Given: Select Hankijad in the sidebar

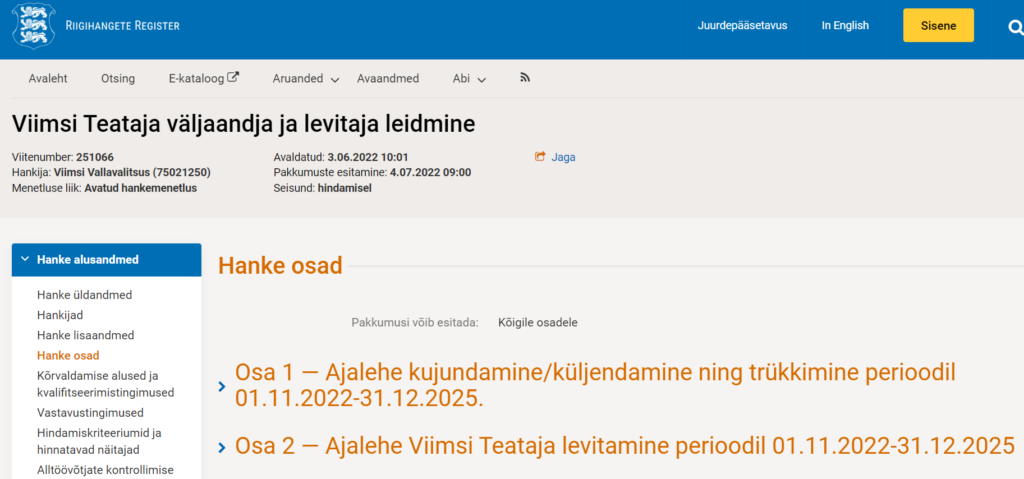Looking at the screenshot, I should [x=60, y=315].
